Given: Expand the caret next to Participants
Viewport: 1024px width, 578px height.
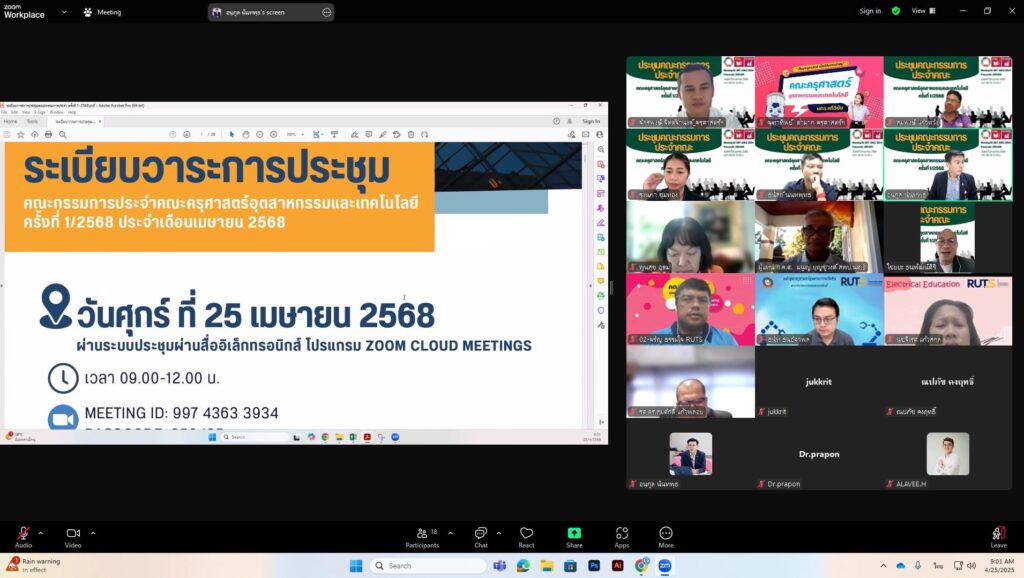Looking at the screenshot, I should [450, 533].
